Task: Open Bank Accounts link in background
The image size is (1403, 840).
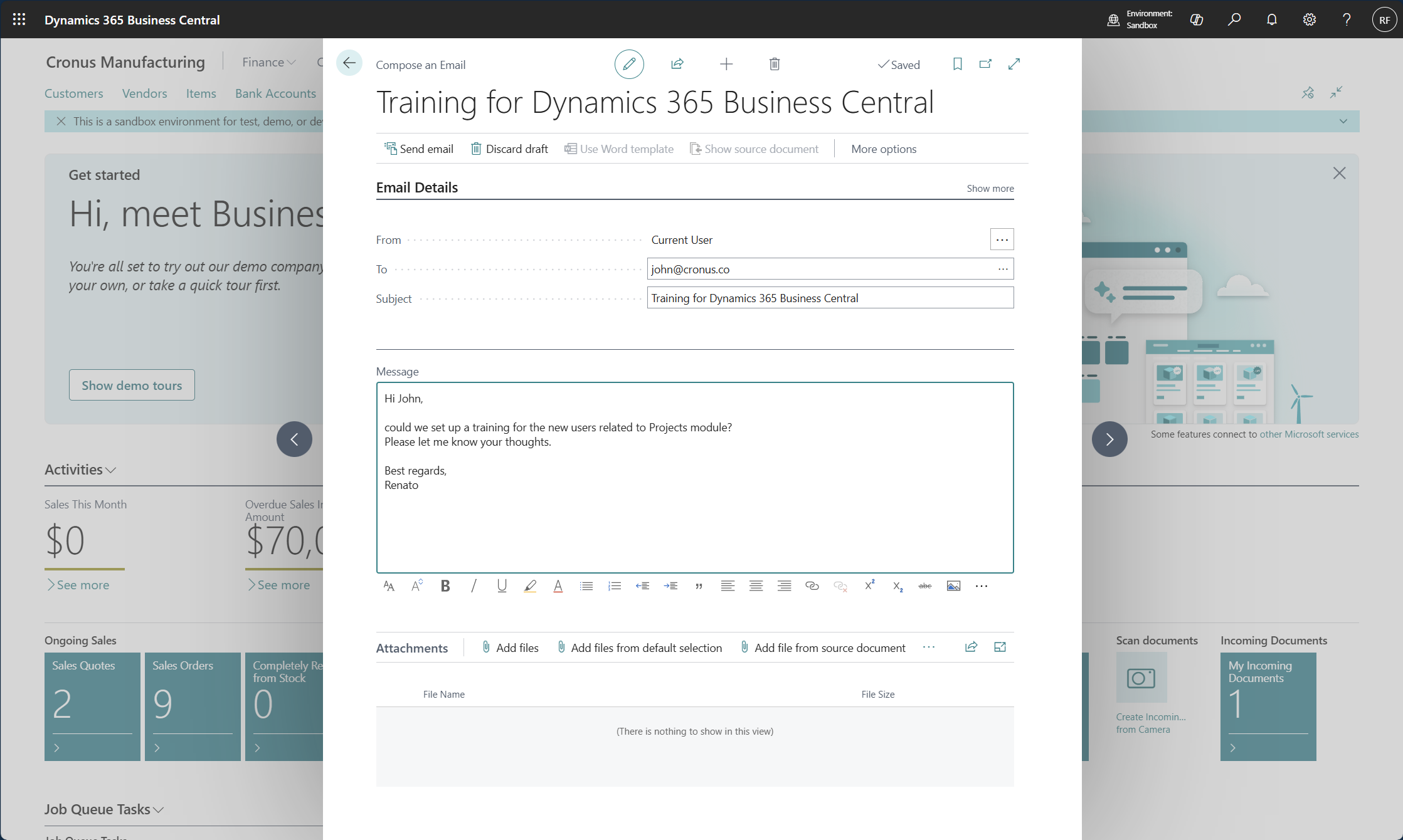Action: [x=275, y=93]
